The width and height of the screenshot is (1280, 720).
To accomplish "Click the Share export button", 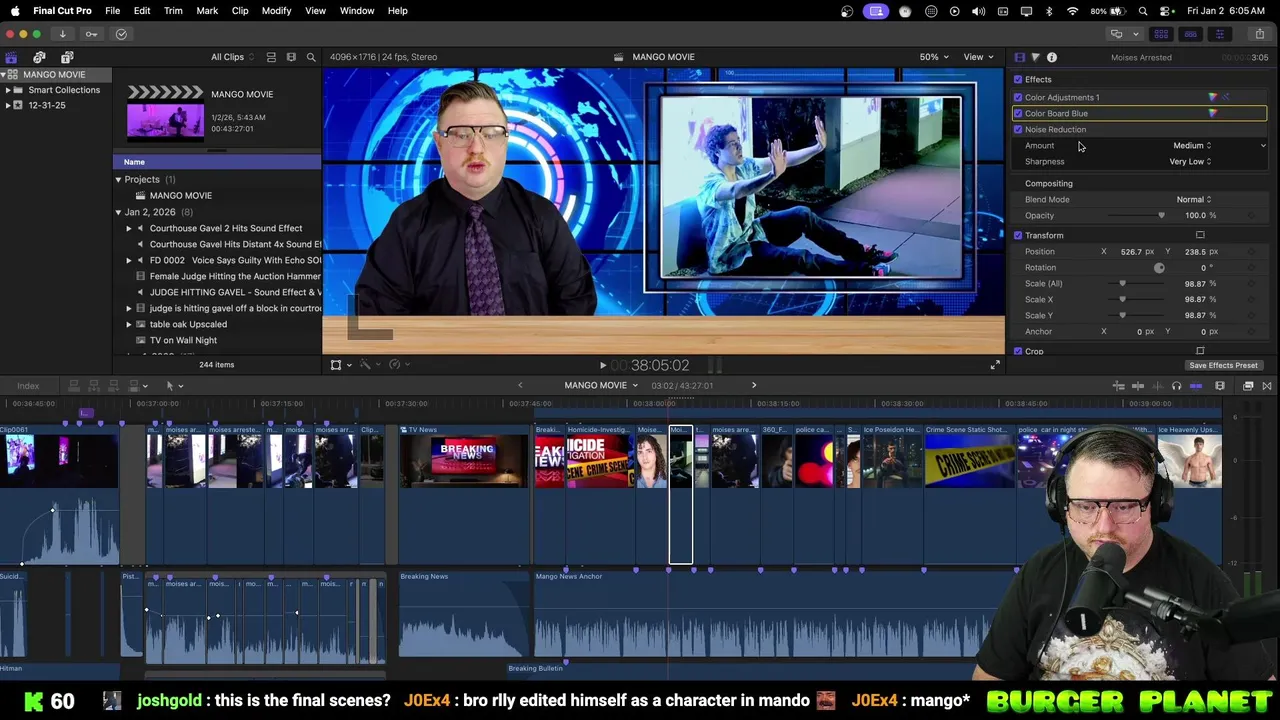I will (1259, 34).
